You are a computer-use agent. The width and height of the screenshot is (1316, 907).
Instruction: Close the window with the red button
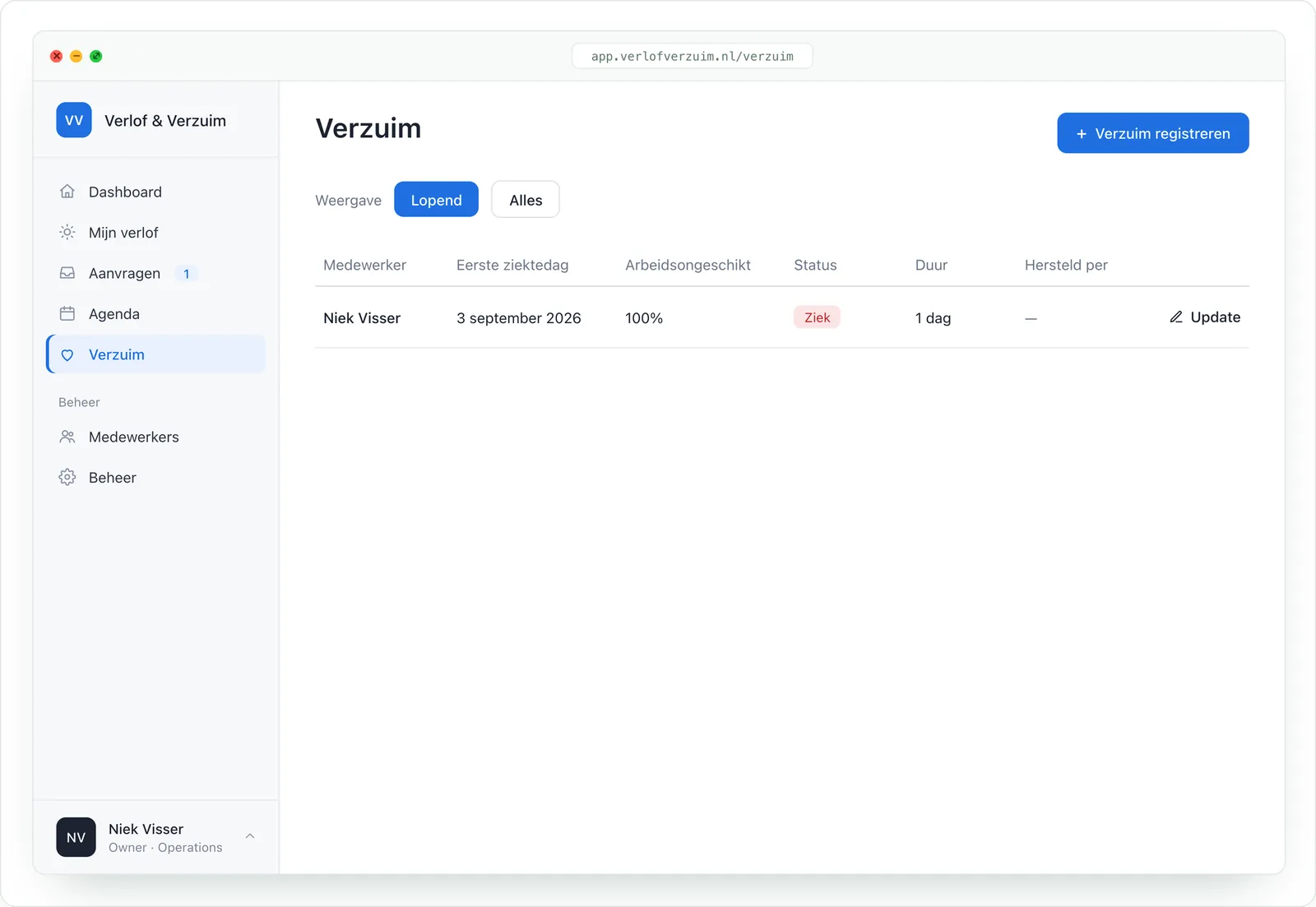56,56
